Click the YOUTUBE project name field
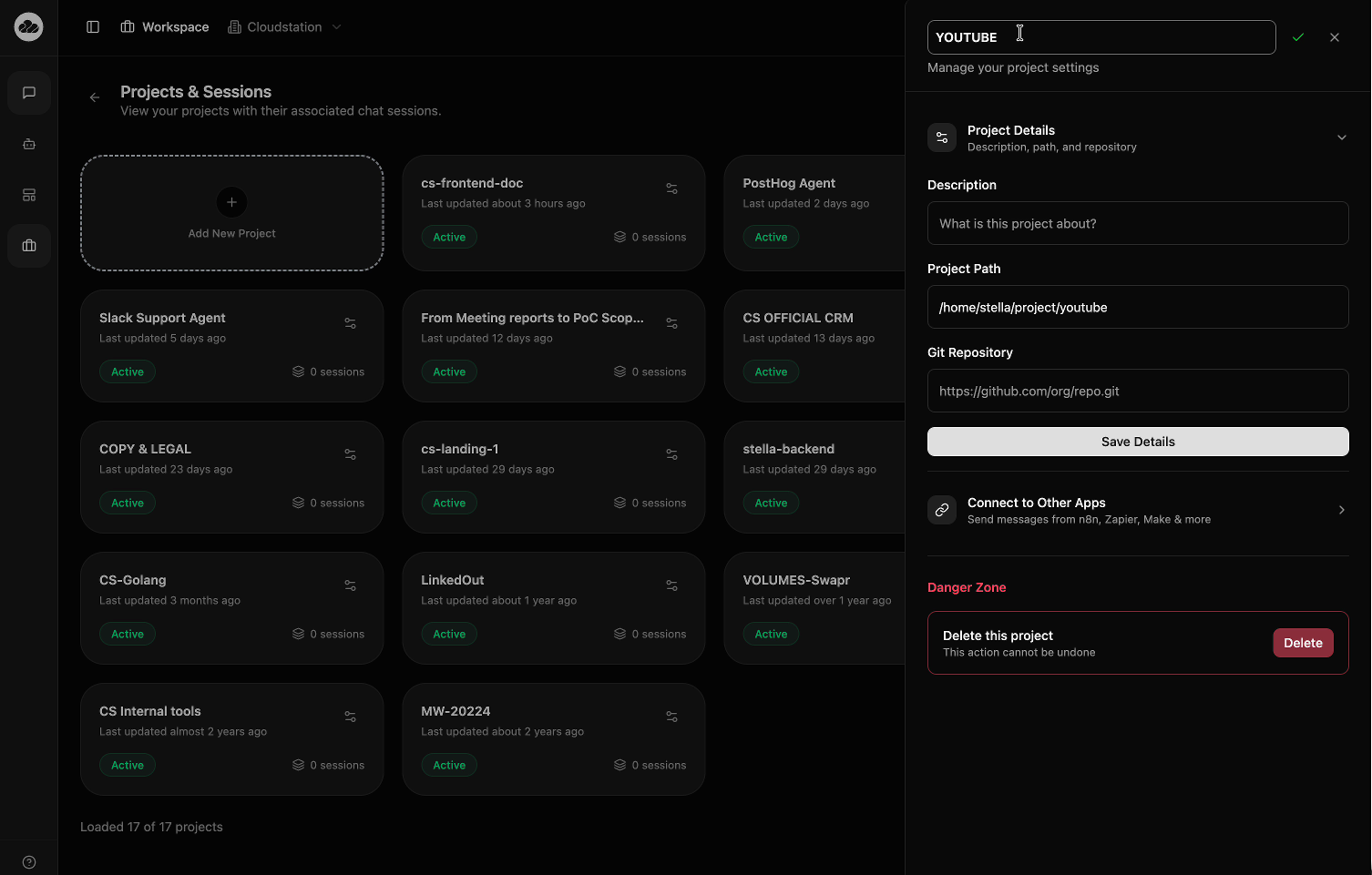This screenshot has height=875, width=1372. (1101, 37)
